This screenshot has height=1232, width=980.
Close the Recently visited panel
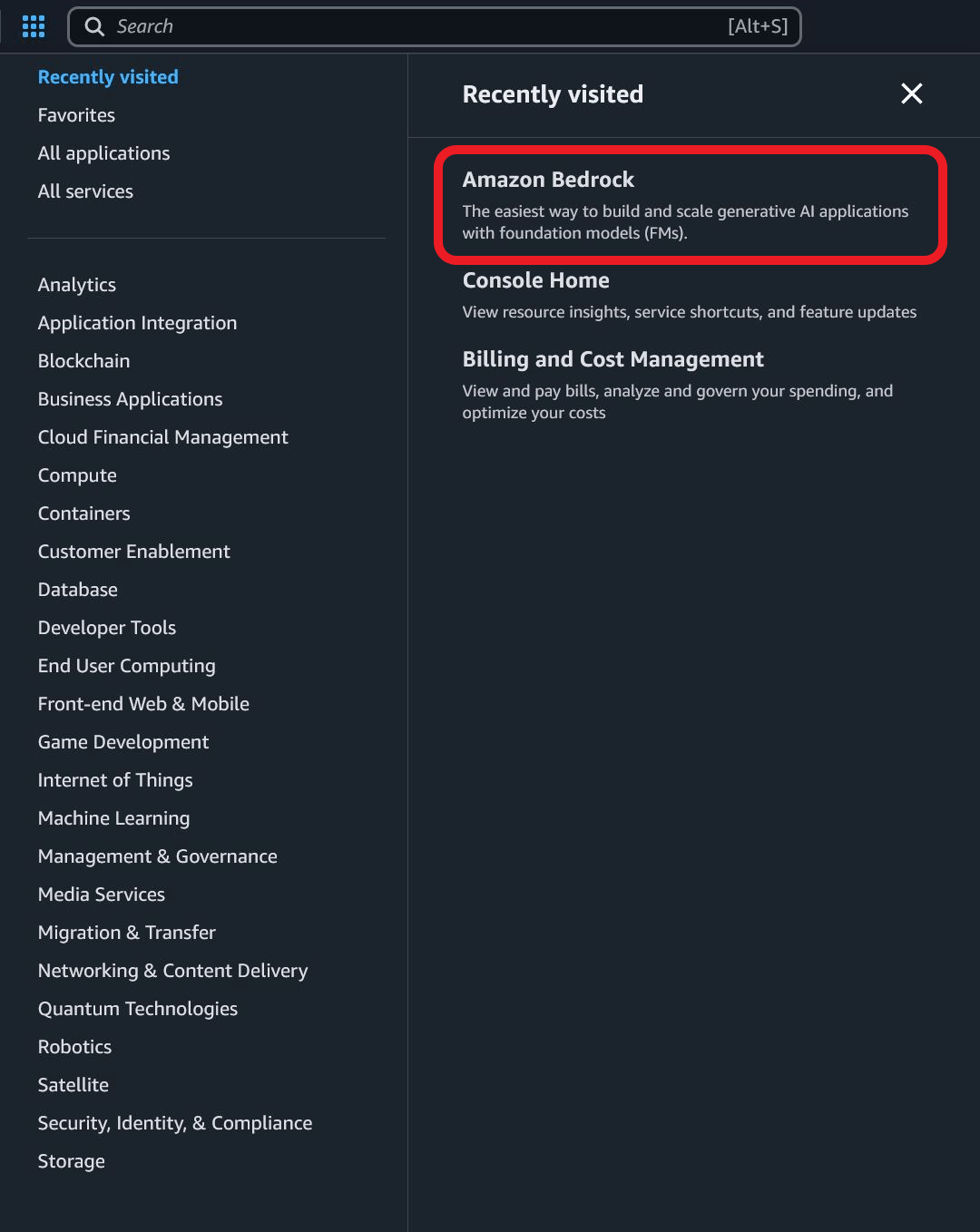pyautogui.click(x=911, y=93)
